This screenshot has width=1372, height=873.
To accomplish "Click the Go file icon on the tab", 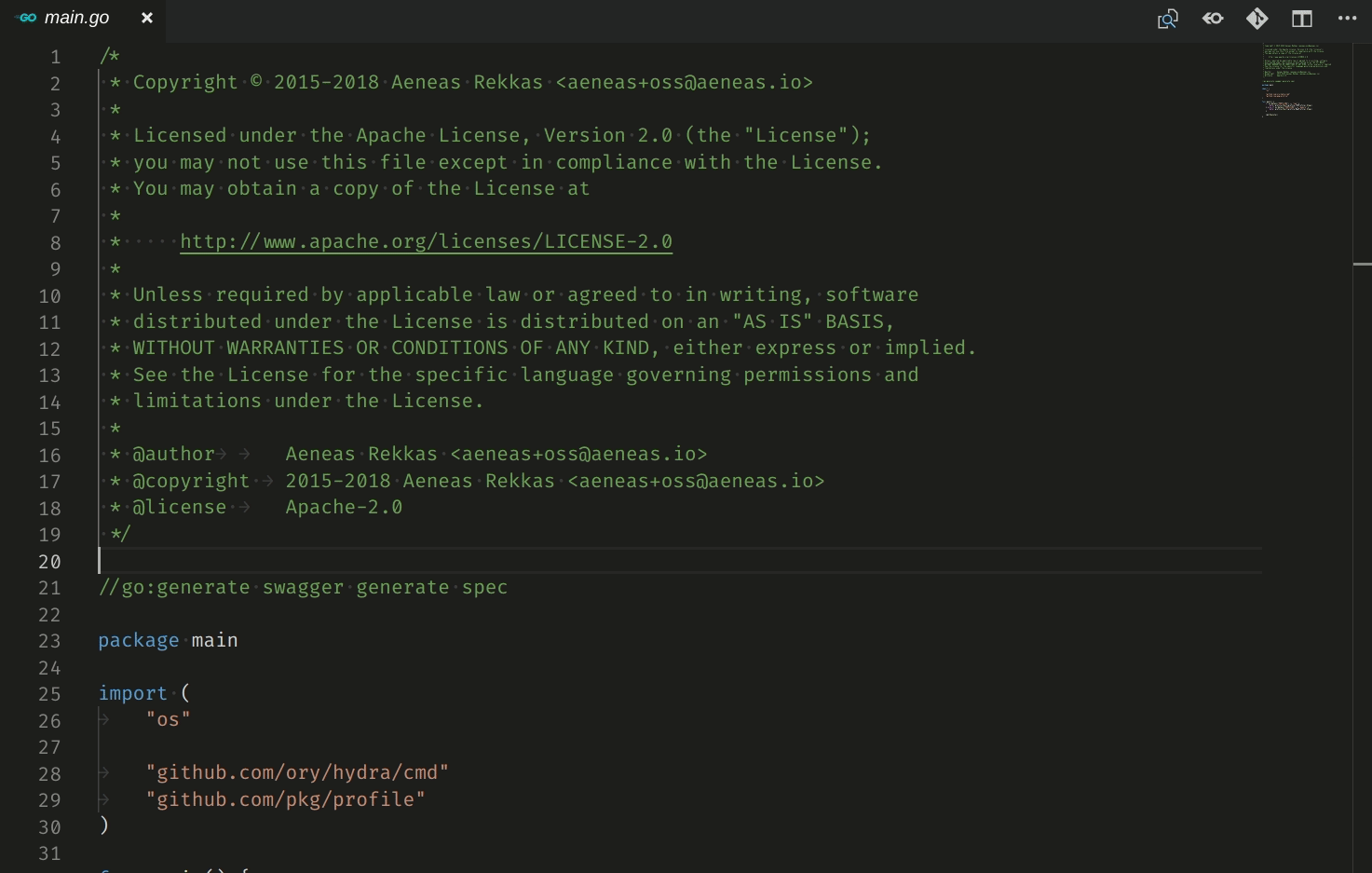I will pos(27,18).
